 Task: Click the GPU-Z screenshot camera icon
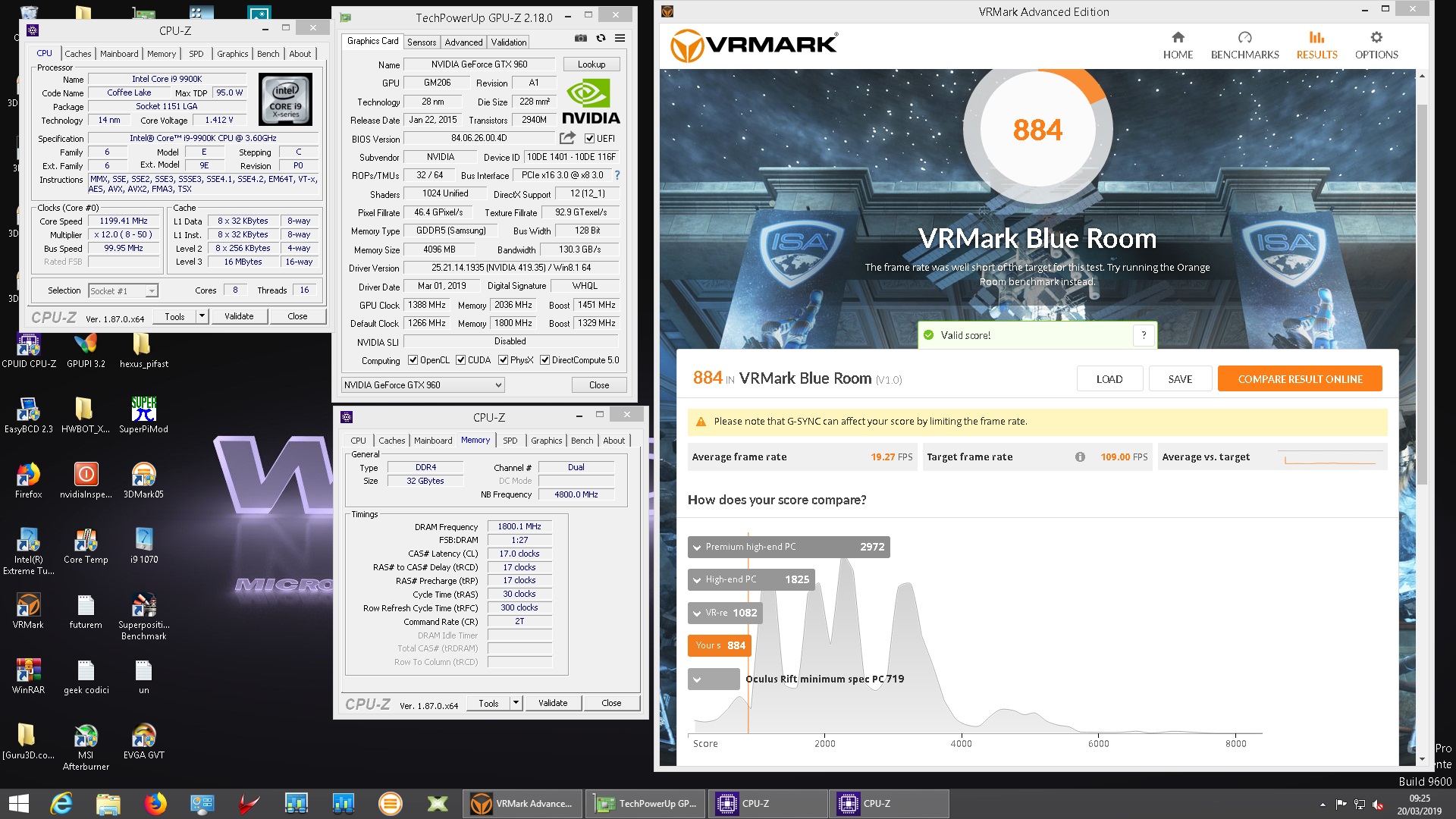pos(580,39)
